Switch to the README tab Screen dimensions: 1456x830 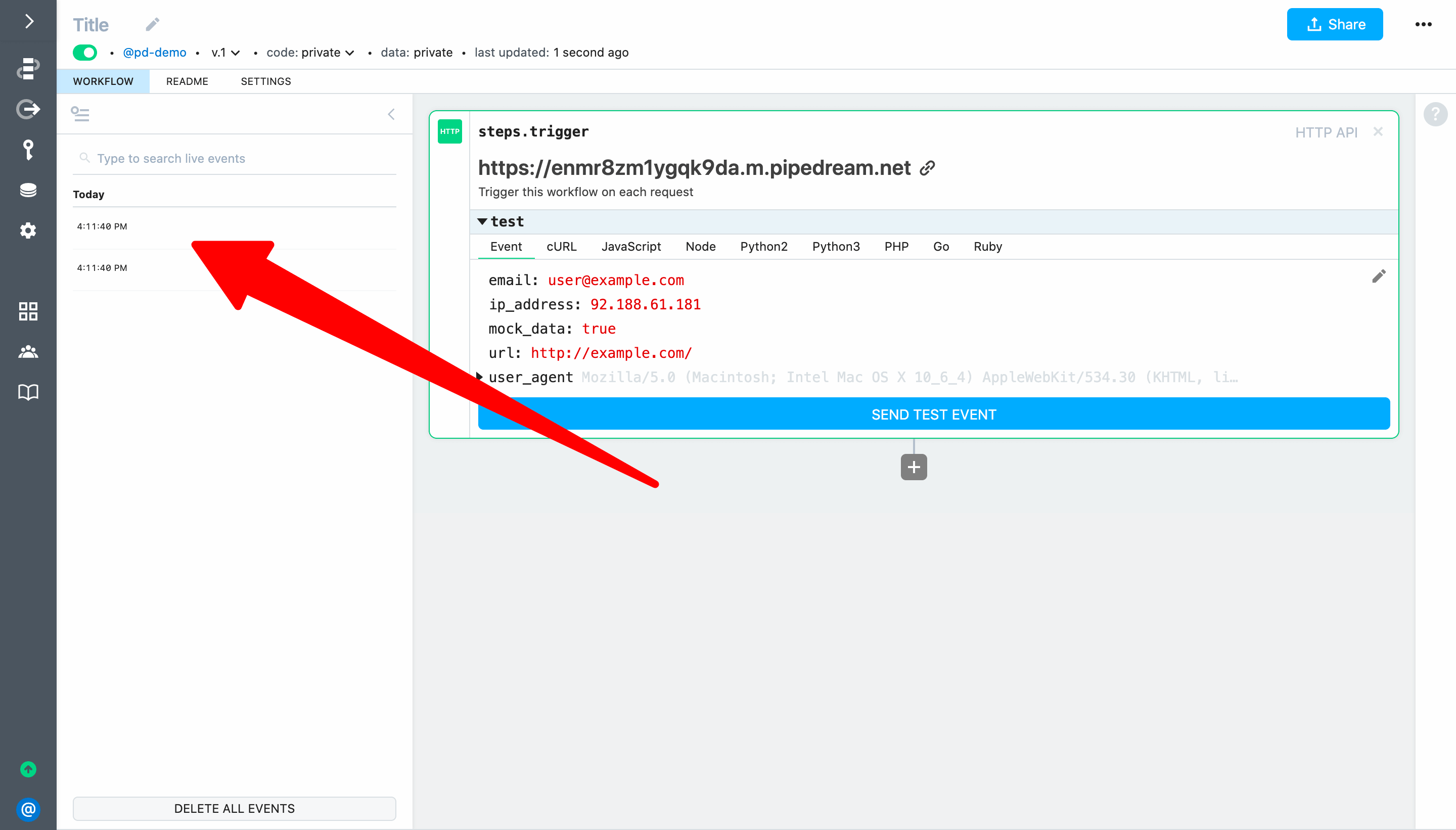click(187, 81)
